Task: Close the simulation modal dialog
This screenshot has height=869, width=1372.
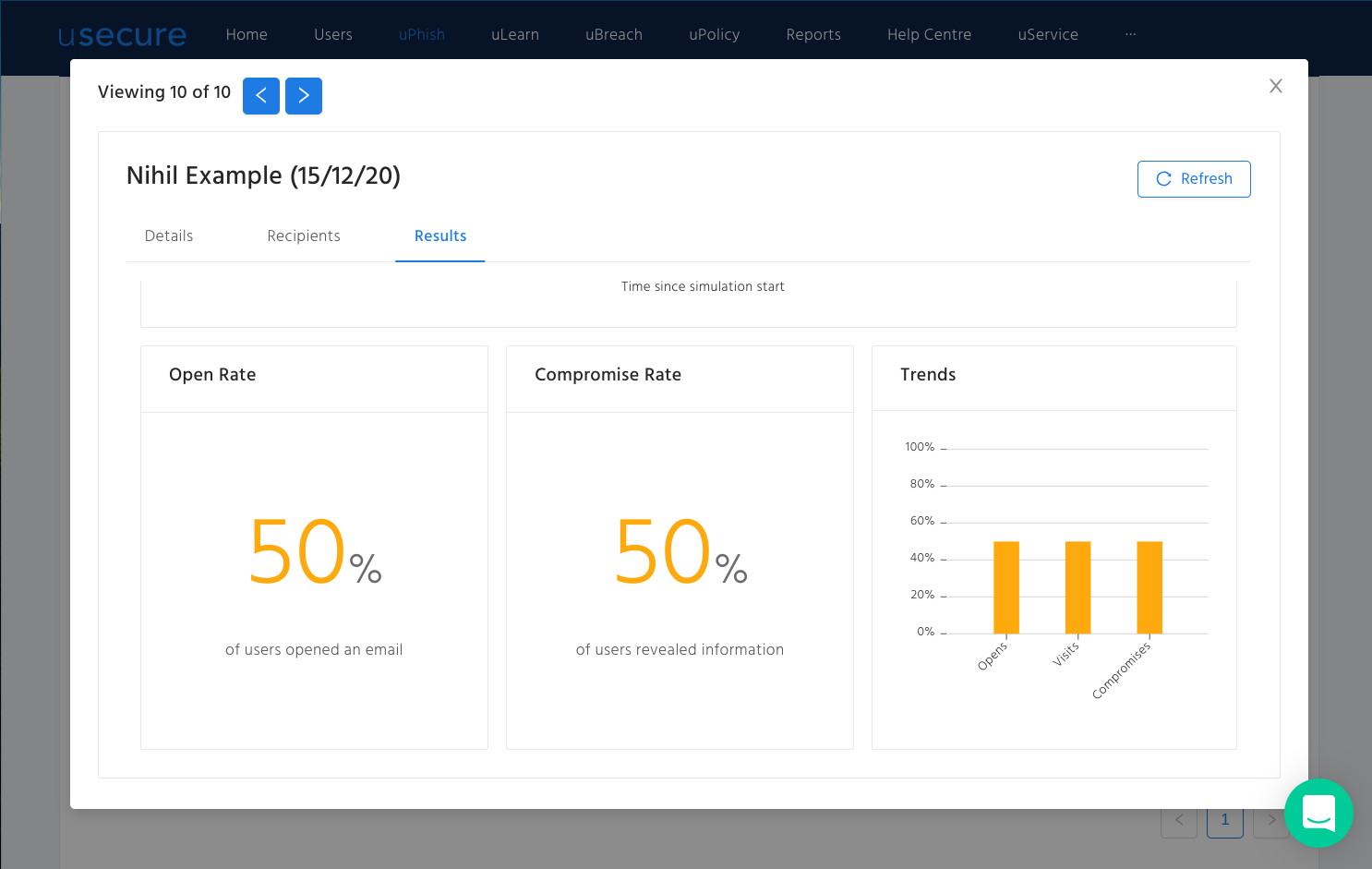Action: coord(1276,86)
